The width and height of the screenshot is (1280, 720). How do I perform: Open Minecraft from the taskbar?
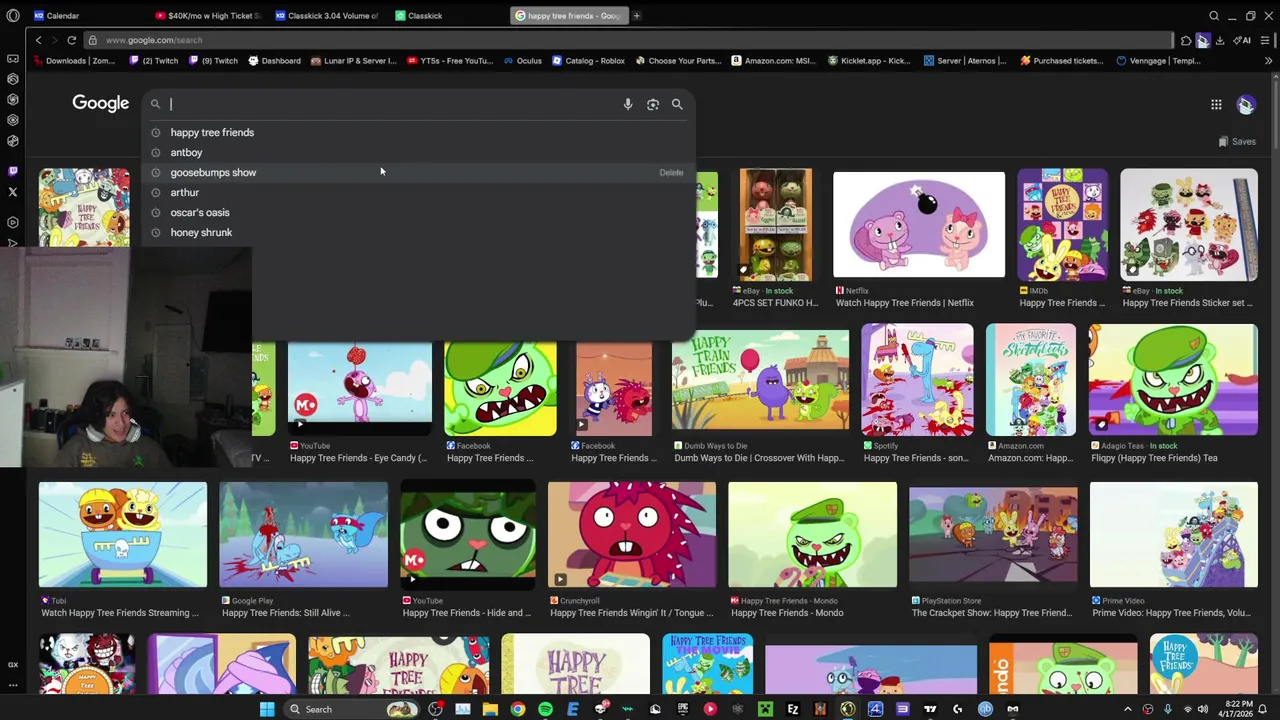coord(765,709)
